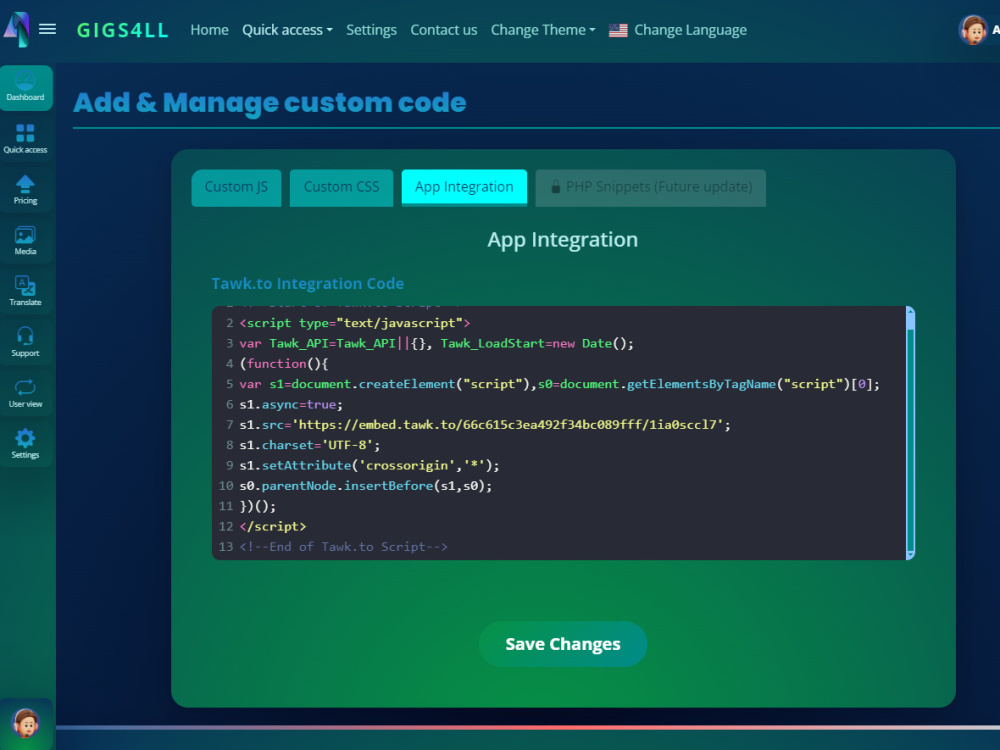Viewport: 1000px width, 750px height.
Task: Select the App Integration tab
Action: pyautogui.click(x=464, y=188)
